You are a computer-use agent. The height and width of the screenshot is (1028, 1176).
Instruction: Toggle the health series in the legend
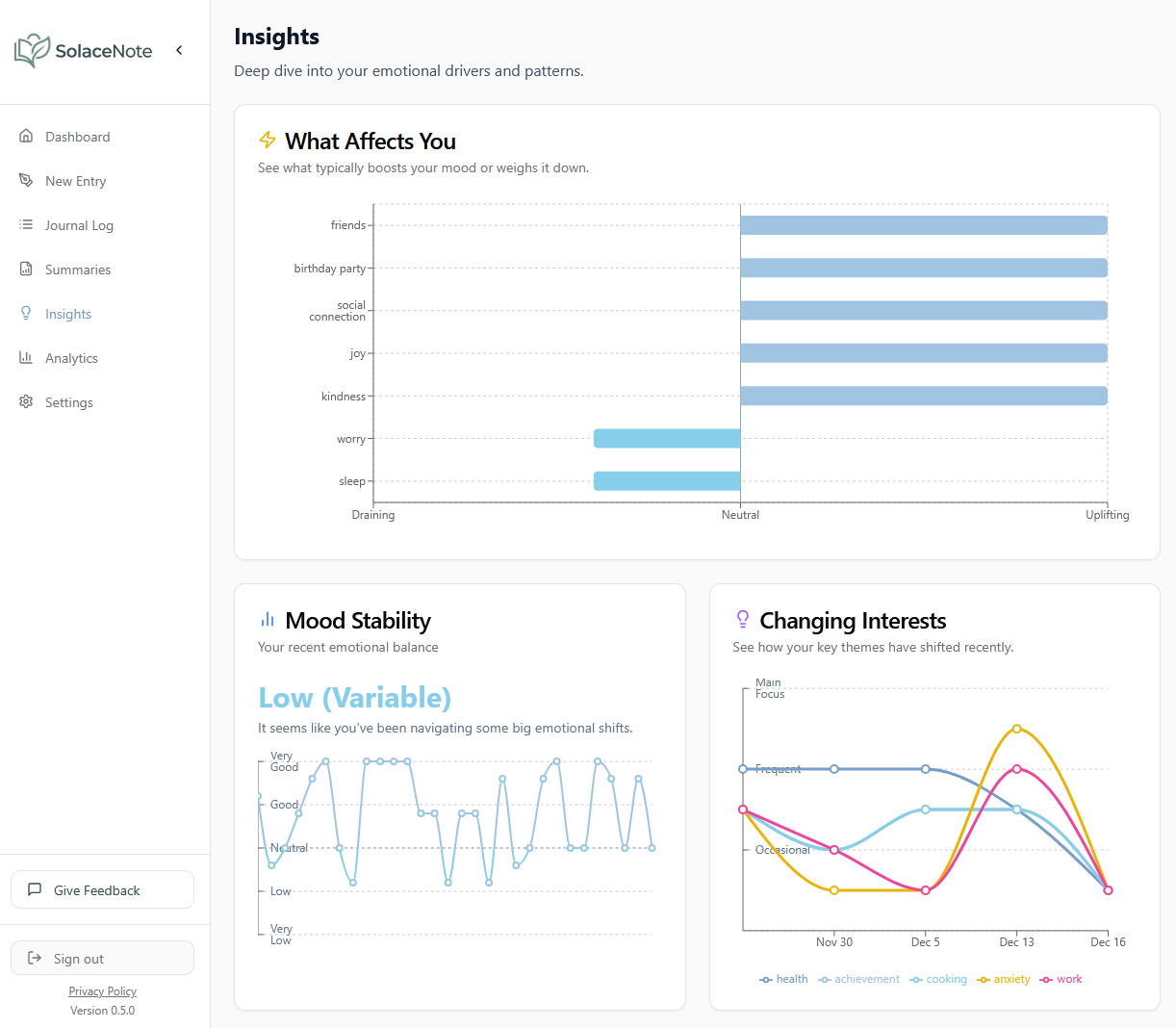pos(783,979)
